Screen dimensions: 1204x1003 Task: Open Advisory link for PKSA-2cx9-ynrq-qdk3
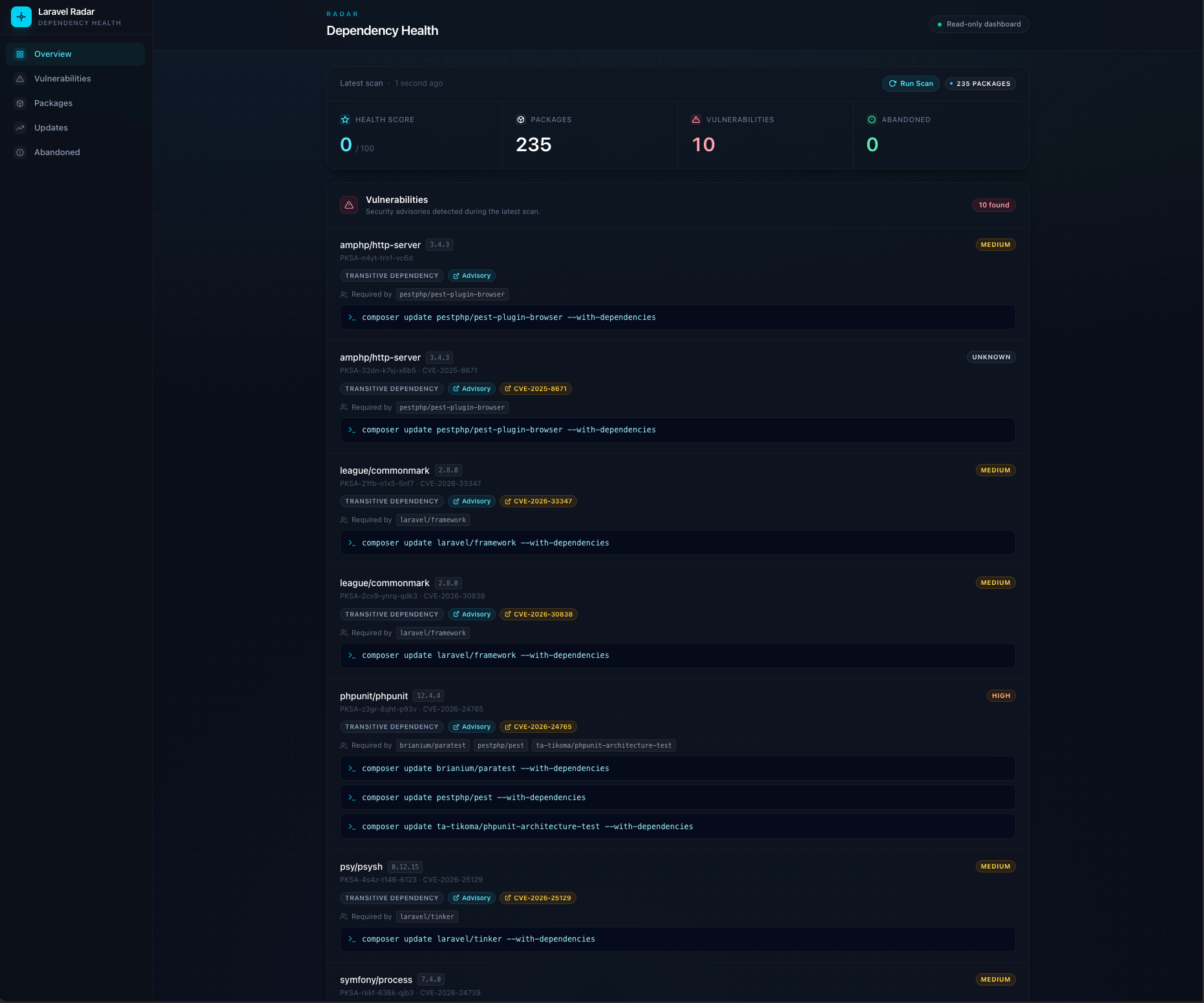[472, 615]
